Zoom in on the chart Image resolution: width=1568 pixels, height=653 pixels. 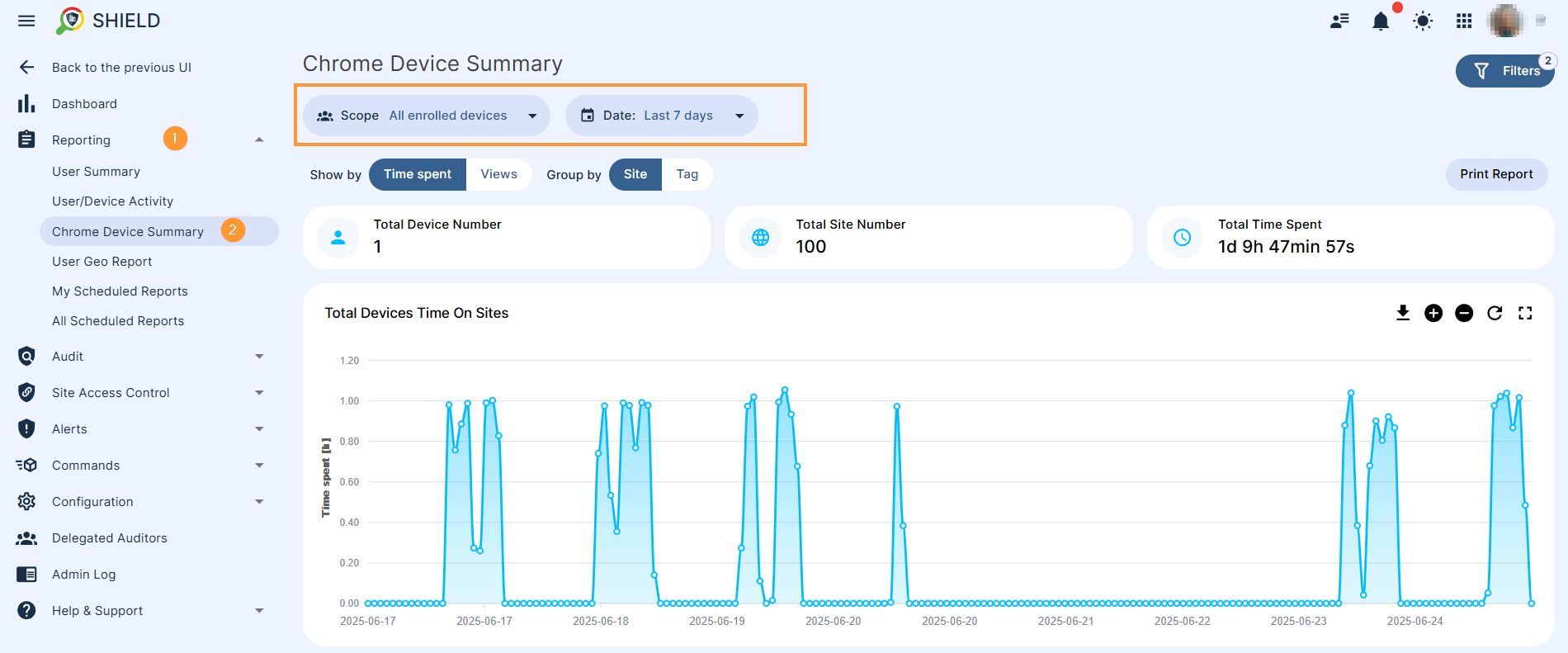1433,313
